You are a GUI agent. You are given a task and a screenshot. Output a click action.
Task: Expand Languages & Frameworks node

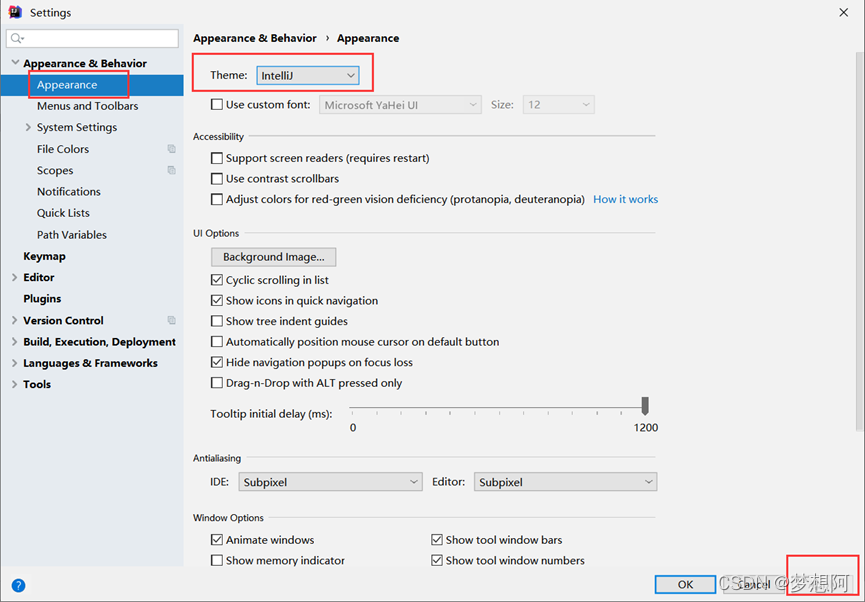coord(15,363)
